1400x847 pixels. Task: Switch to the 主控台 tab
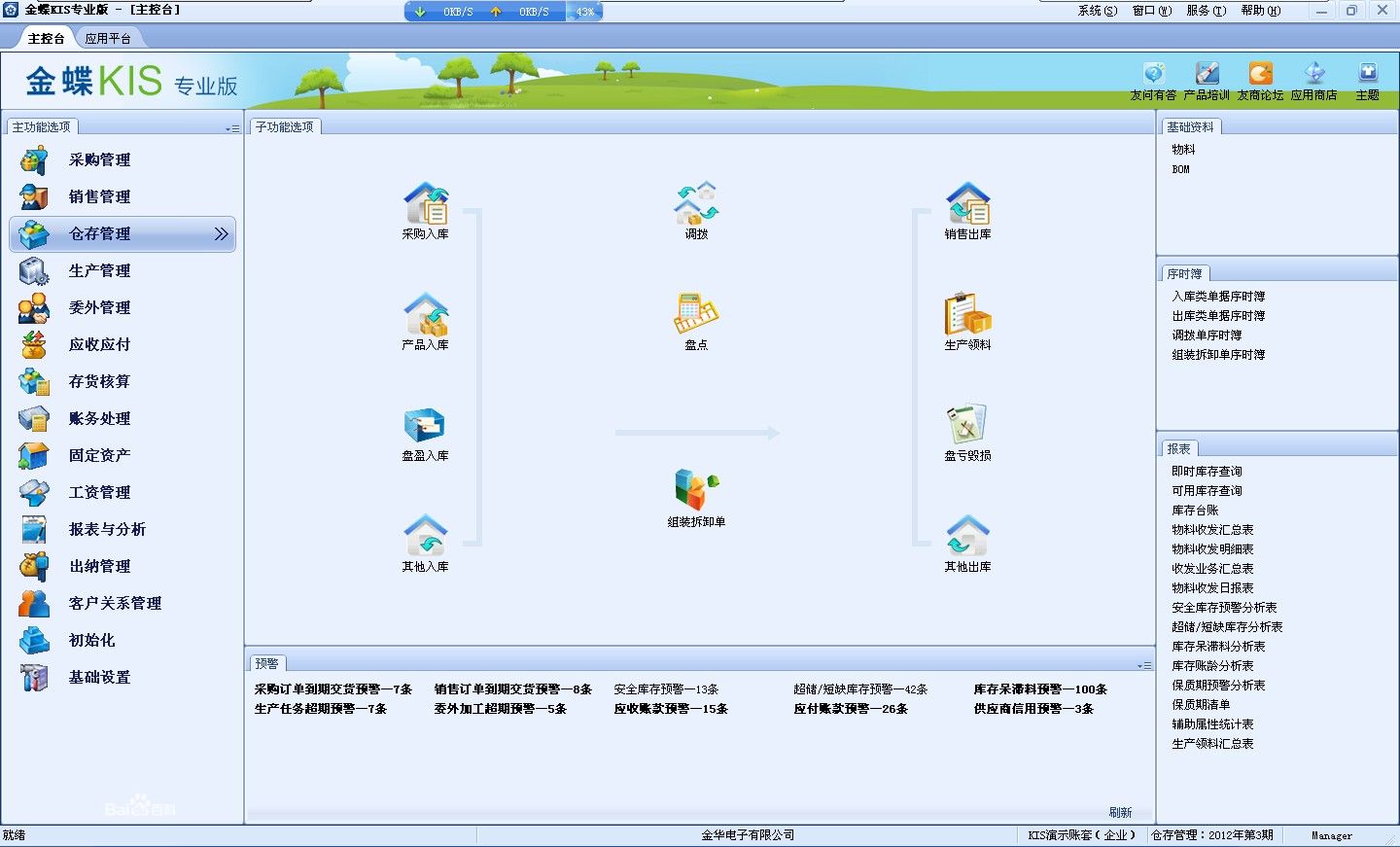(x=46, y=39)
